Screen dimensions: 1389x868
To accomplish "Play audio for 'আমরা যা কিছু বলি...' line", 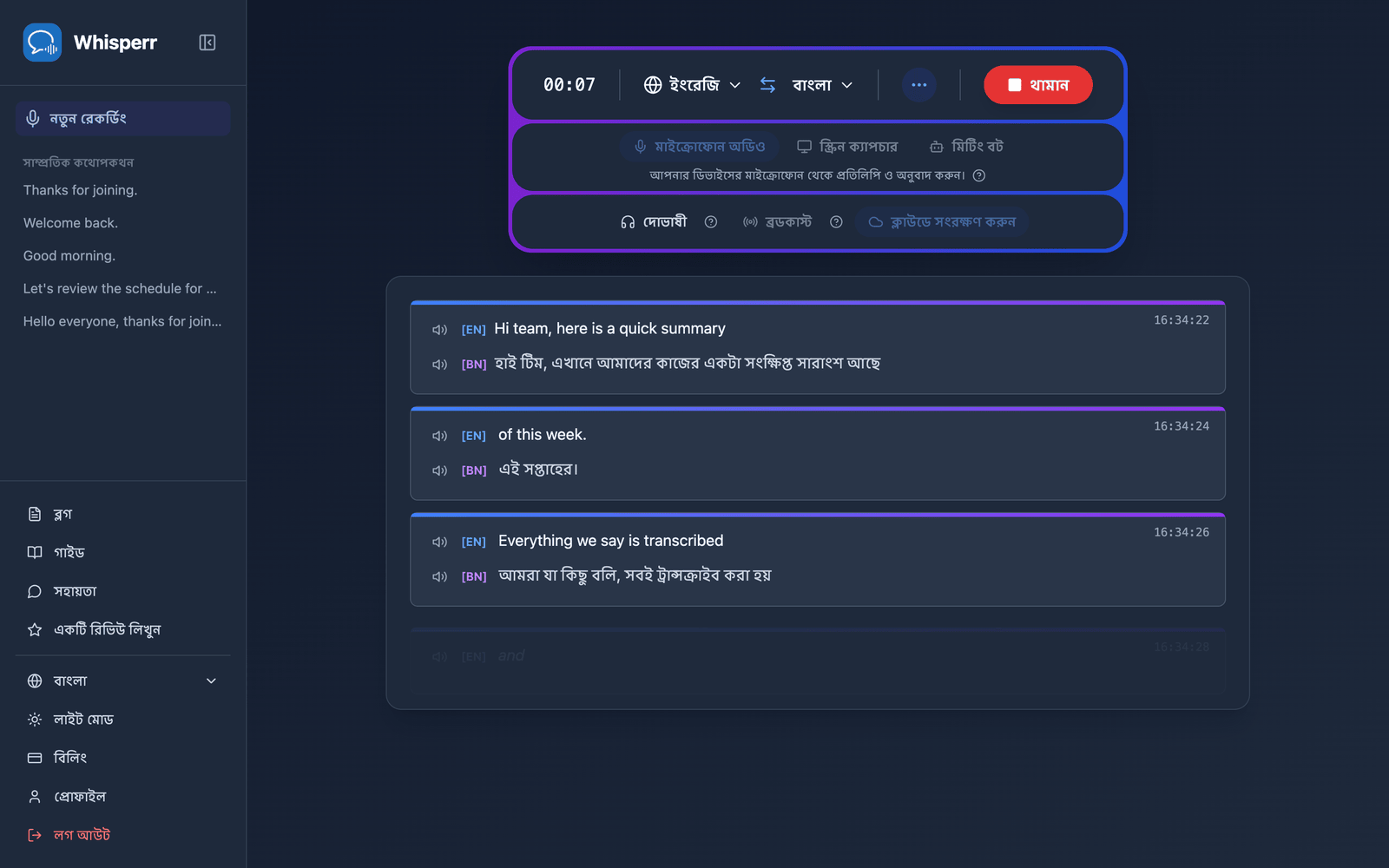I will coord(440,576).
